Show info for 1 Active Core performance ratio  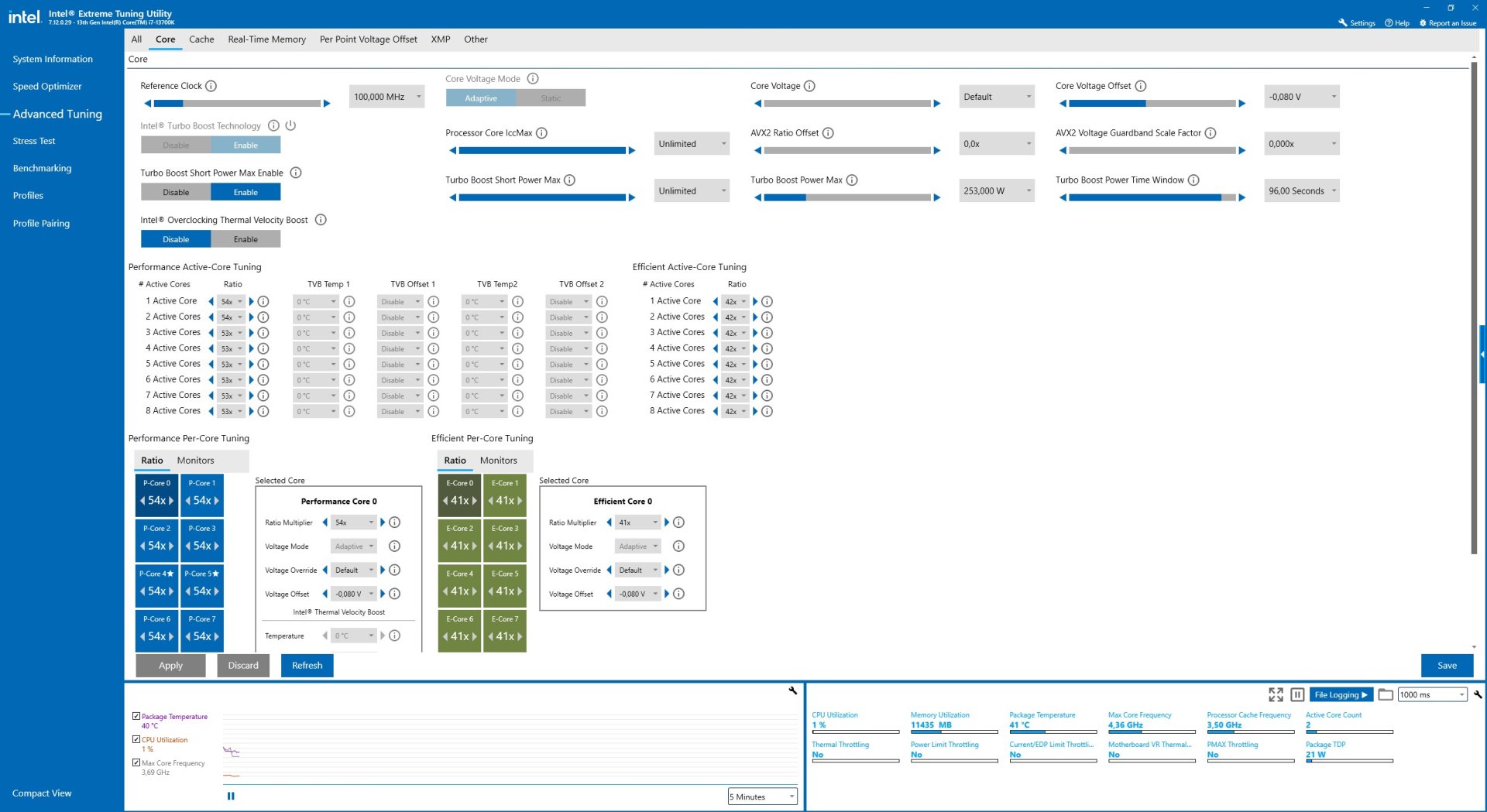tap(263, 302)
